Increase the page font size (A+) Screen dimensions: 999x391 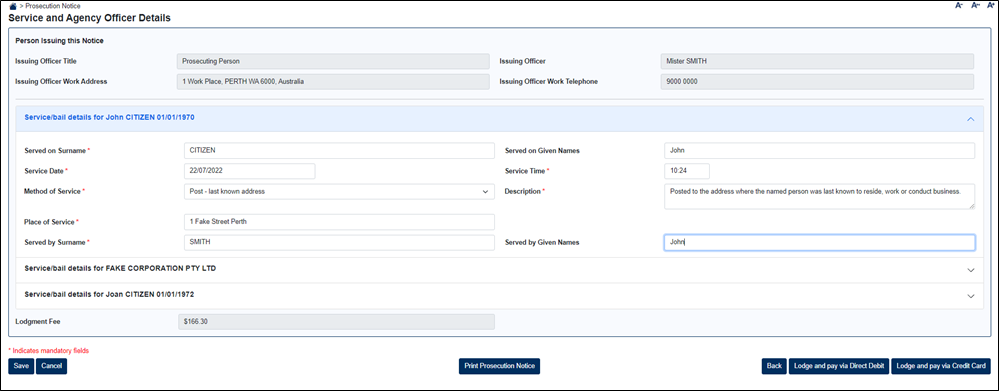991,5
